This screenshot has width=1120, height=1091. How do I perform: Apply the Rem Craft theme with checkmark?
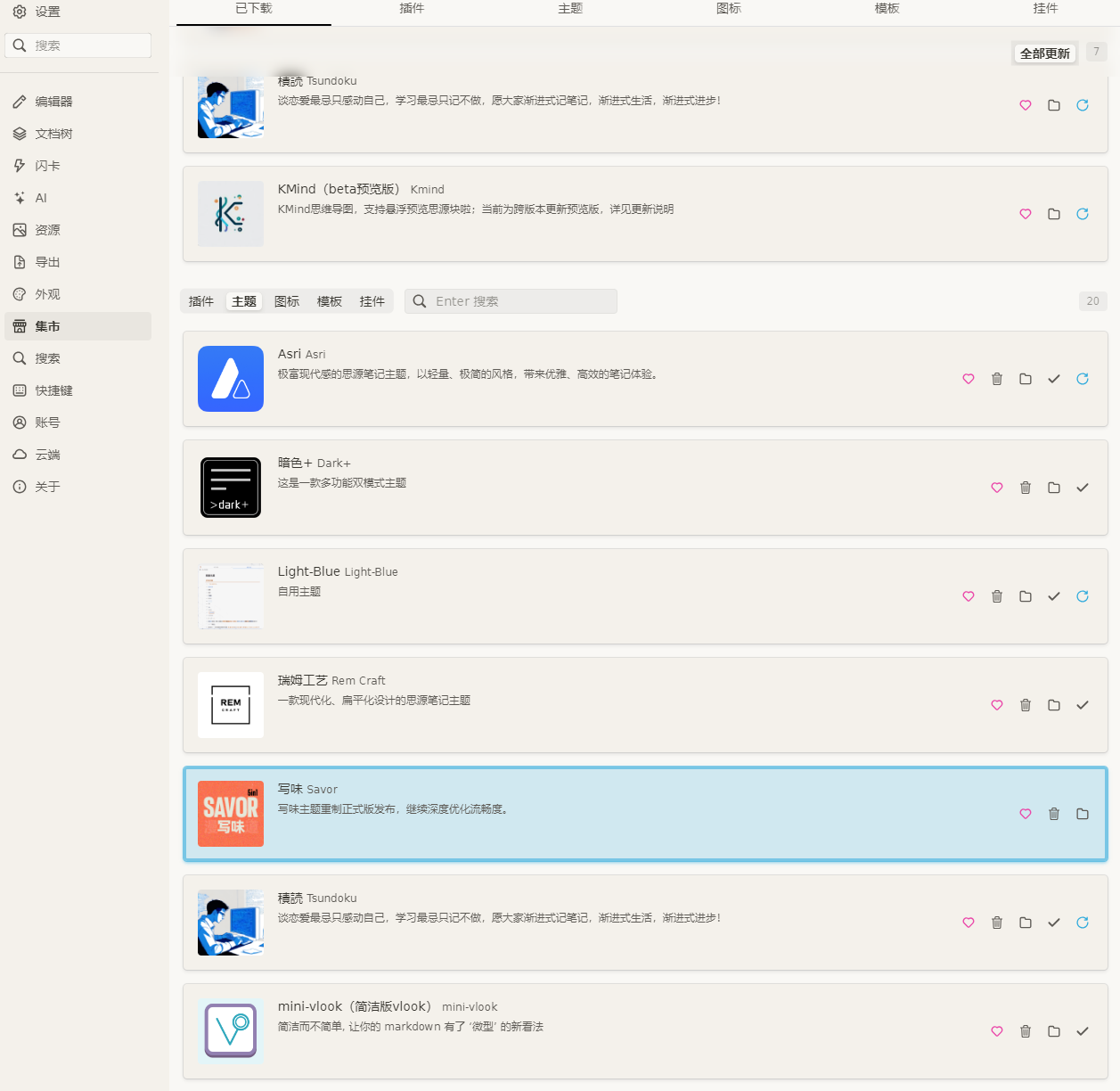tap(1083, 705)
